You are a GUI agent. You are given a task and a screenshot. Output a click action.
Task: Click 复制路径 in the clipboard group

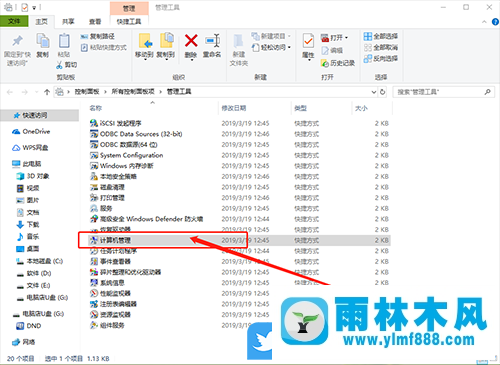[x=98, y=36]
